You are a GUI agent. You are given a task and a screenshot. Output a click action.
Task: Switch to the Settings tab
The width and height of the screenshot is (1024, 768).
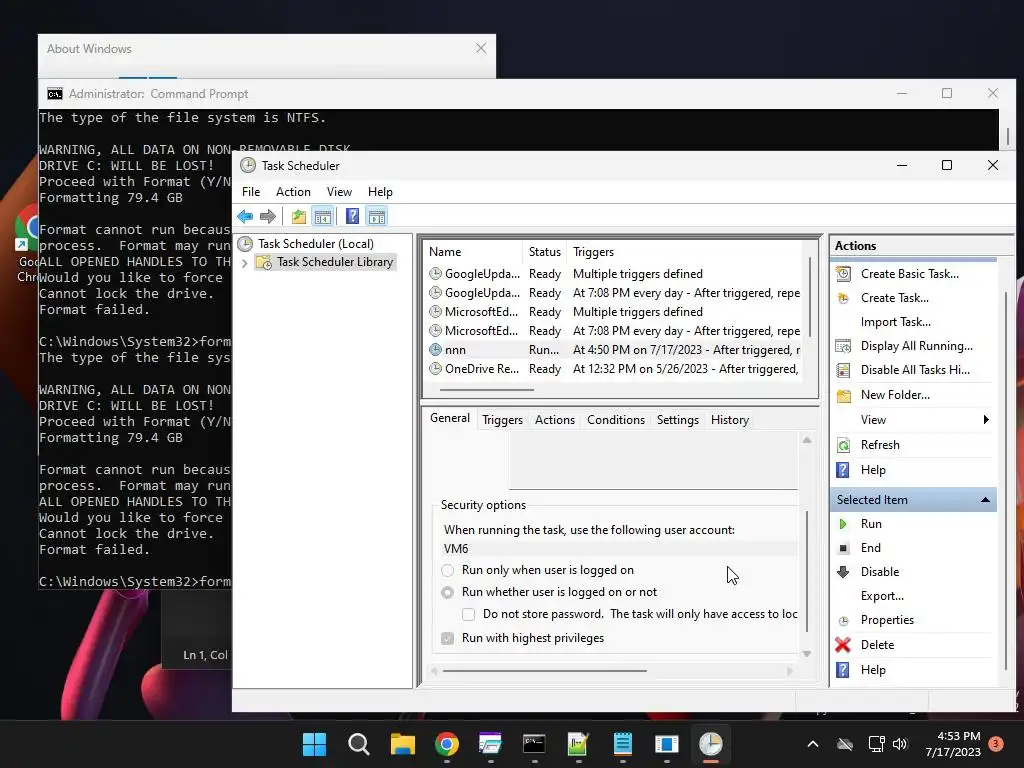point(677,420)
